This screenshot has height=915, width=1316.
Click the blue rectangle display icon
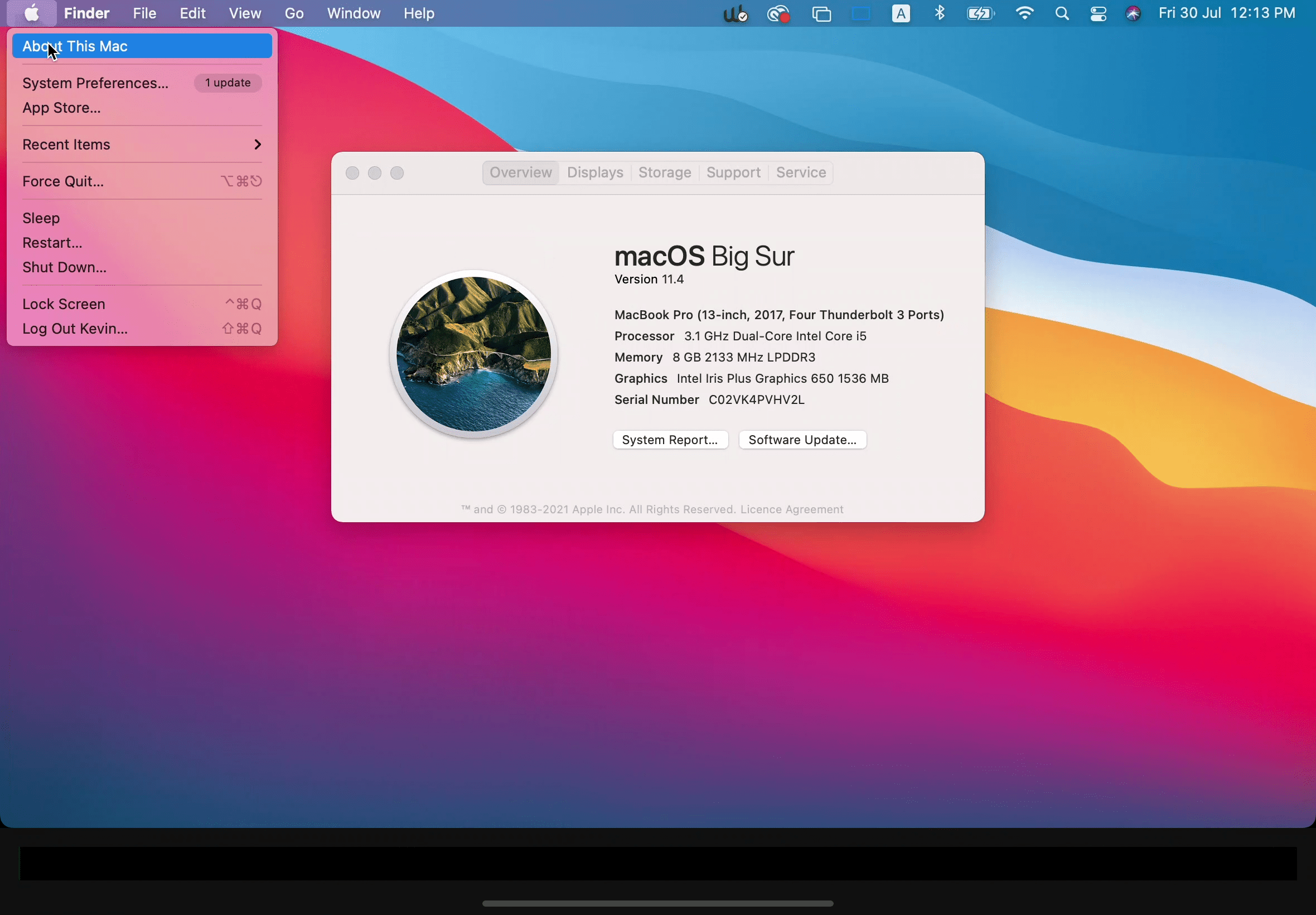point(860,13)
